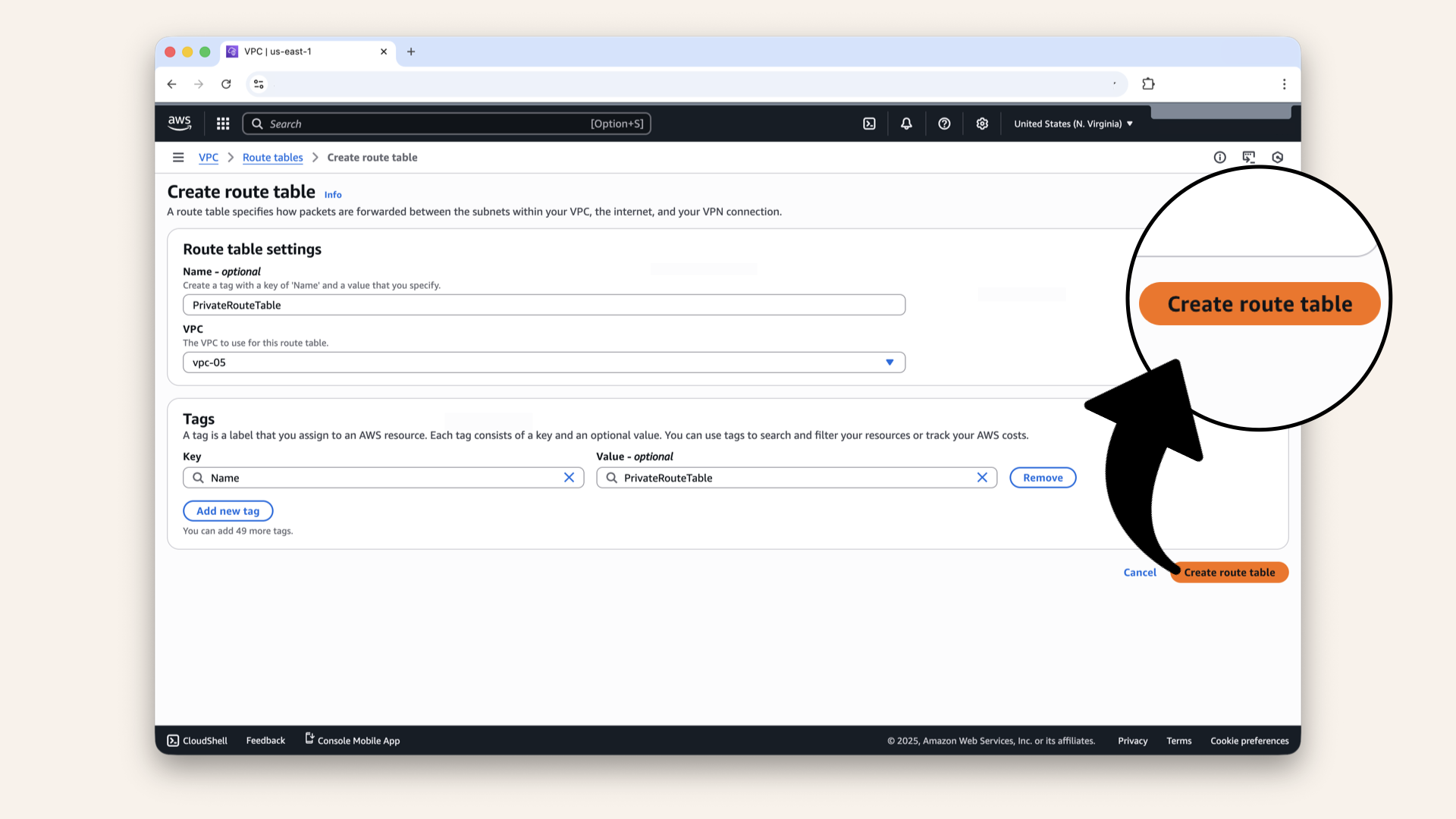Viewport: 1456px width, 819px height.
Task: Open the United States (N. Virginia) region selector
Action: point(1073,124)
